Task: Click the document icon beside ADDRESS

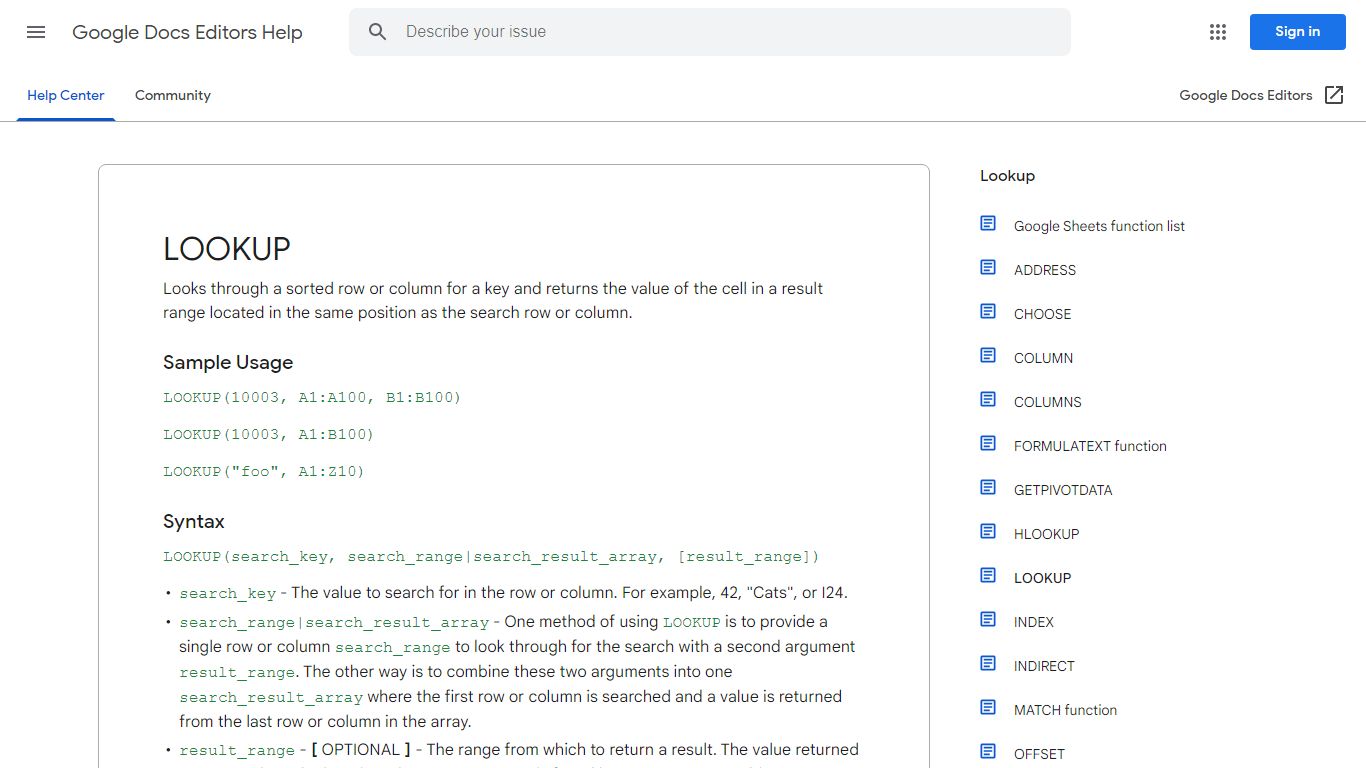Action: coord(988,268)
